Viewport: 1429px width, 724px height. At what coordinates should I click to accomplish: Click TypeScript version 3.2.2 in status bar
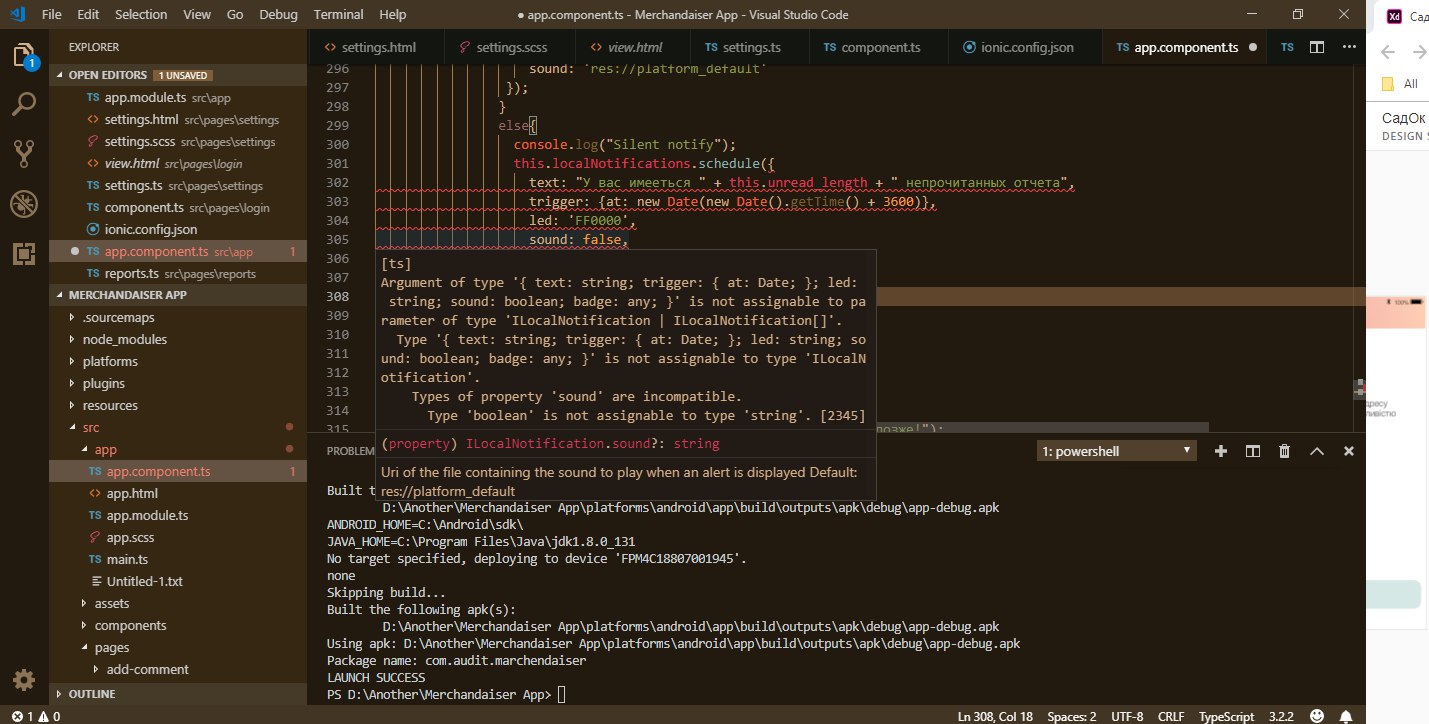1282,716
